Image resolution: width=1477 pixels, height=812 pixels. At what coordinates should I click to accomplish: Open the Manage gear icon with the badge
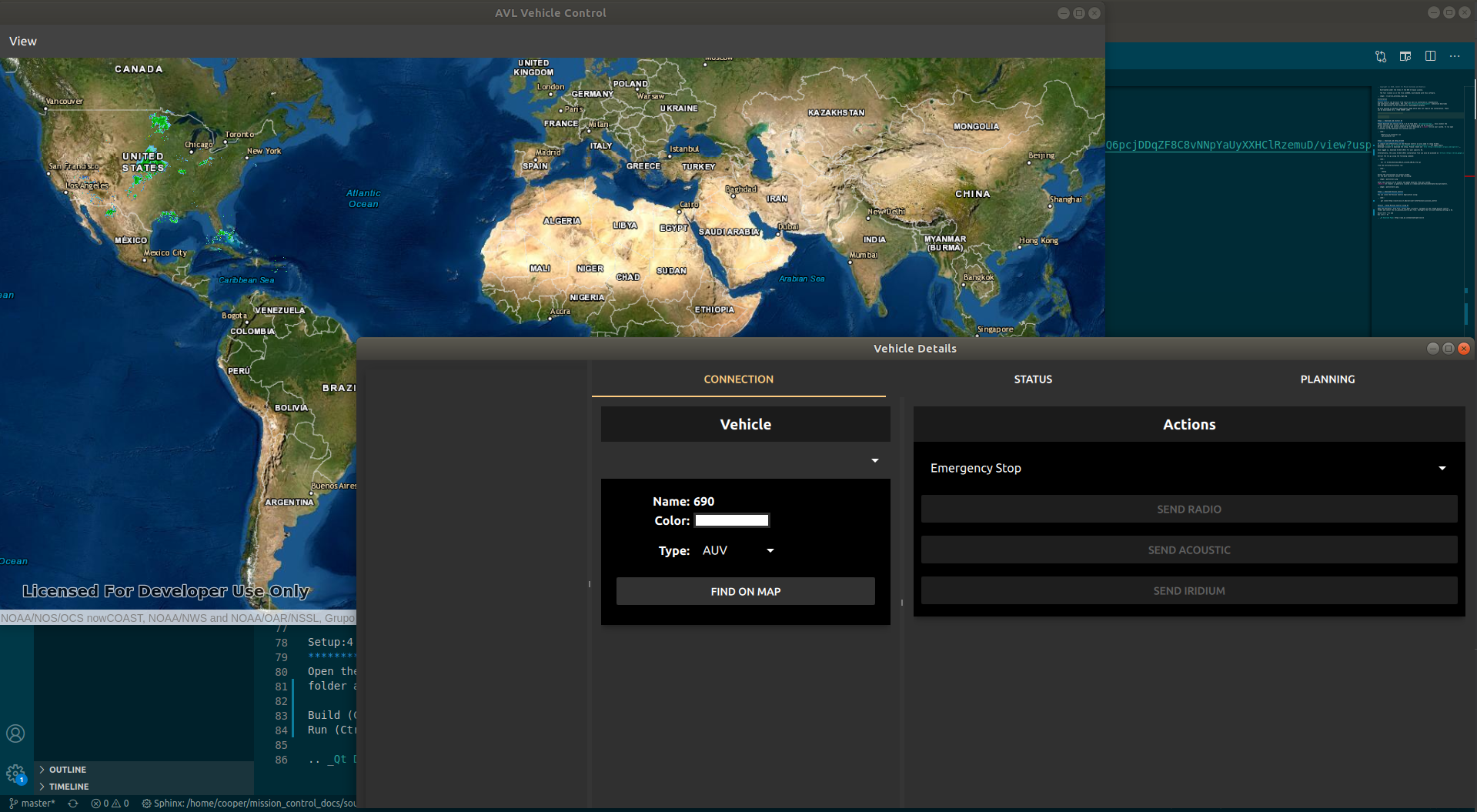(15, 774)
